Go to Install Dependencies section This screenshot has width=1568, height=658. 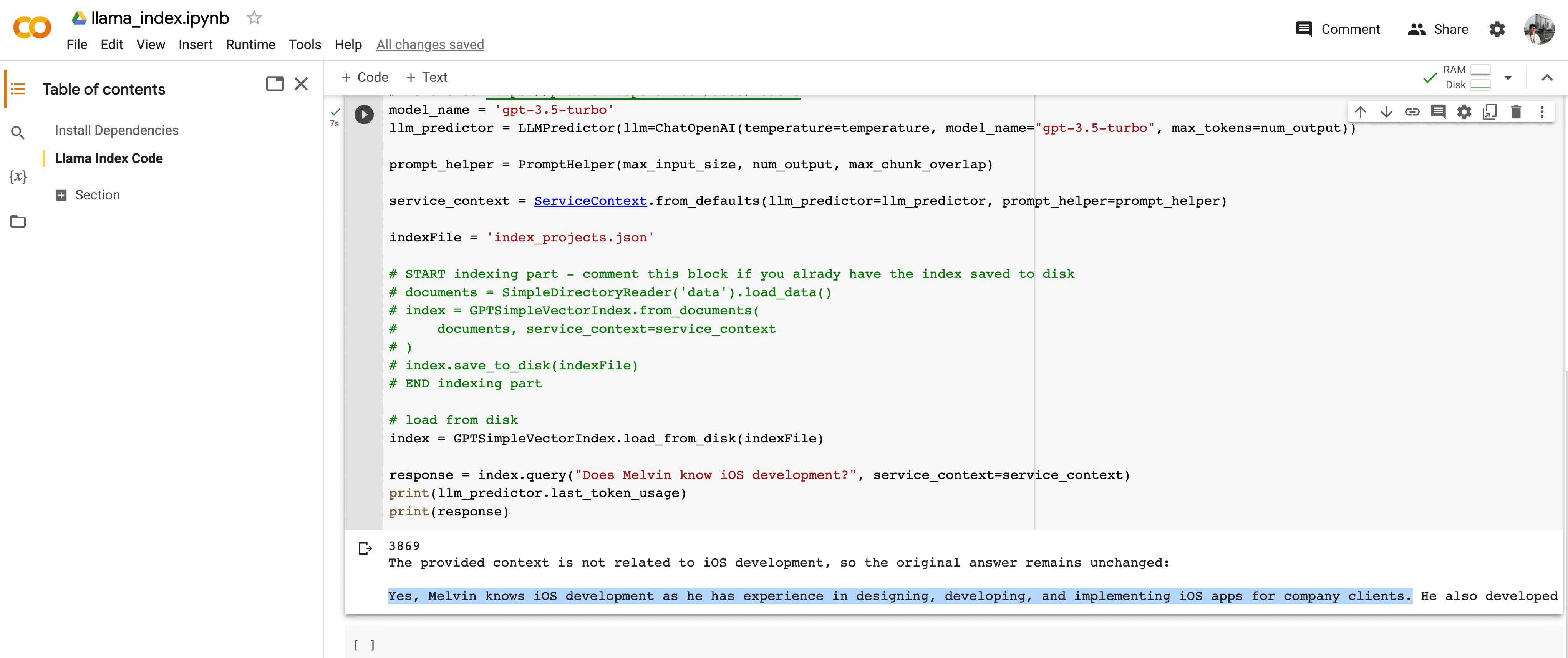[x=116, y=130]
